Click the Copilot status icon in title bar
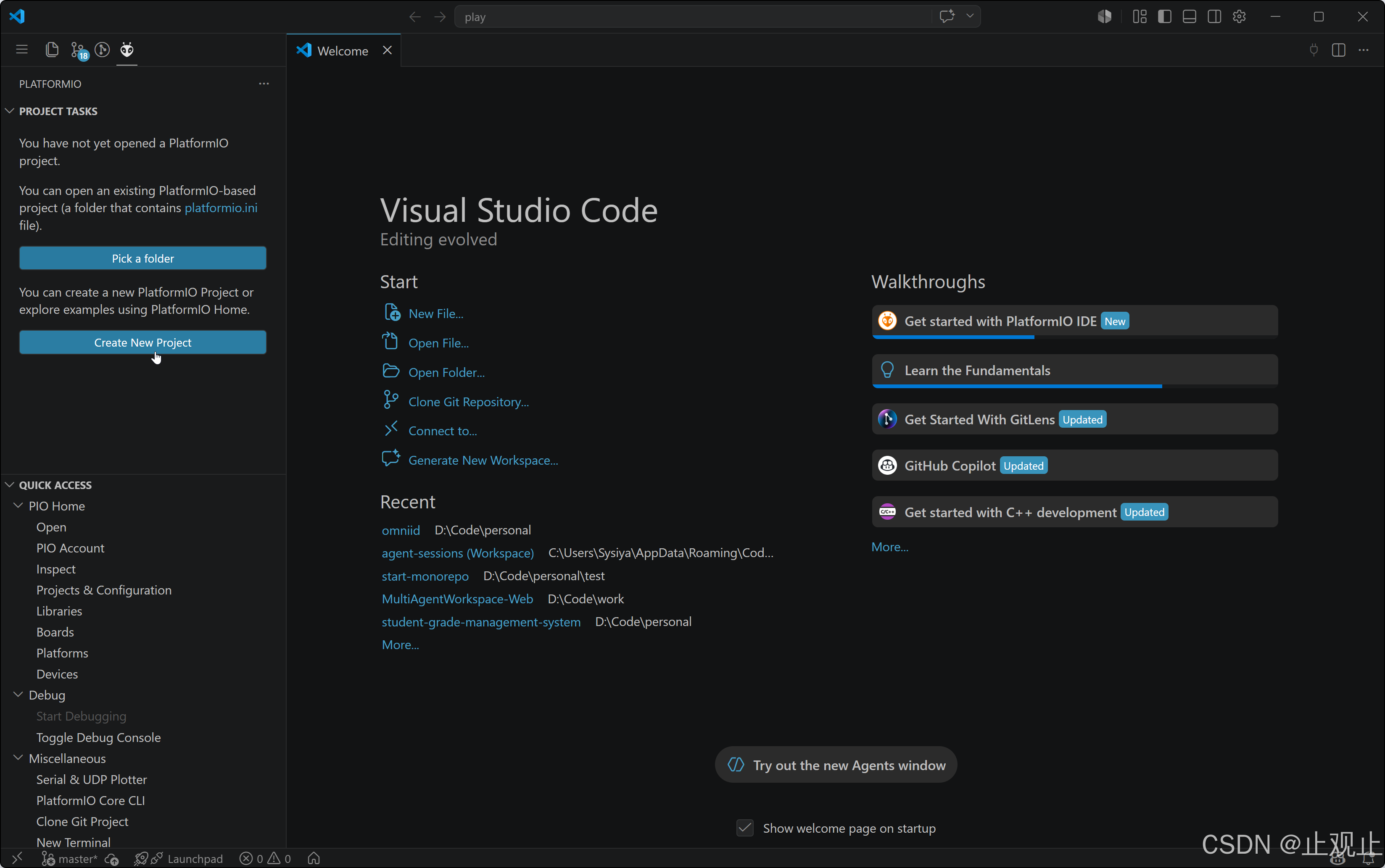The width and height of the screenshot is (1385, 868). tap(1104, 17)
